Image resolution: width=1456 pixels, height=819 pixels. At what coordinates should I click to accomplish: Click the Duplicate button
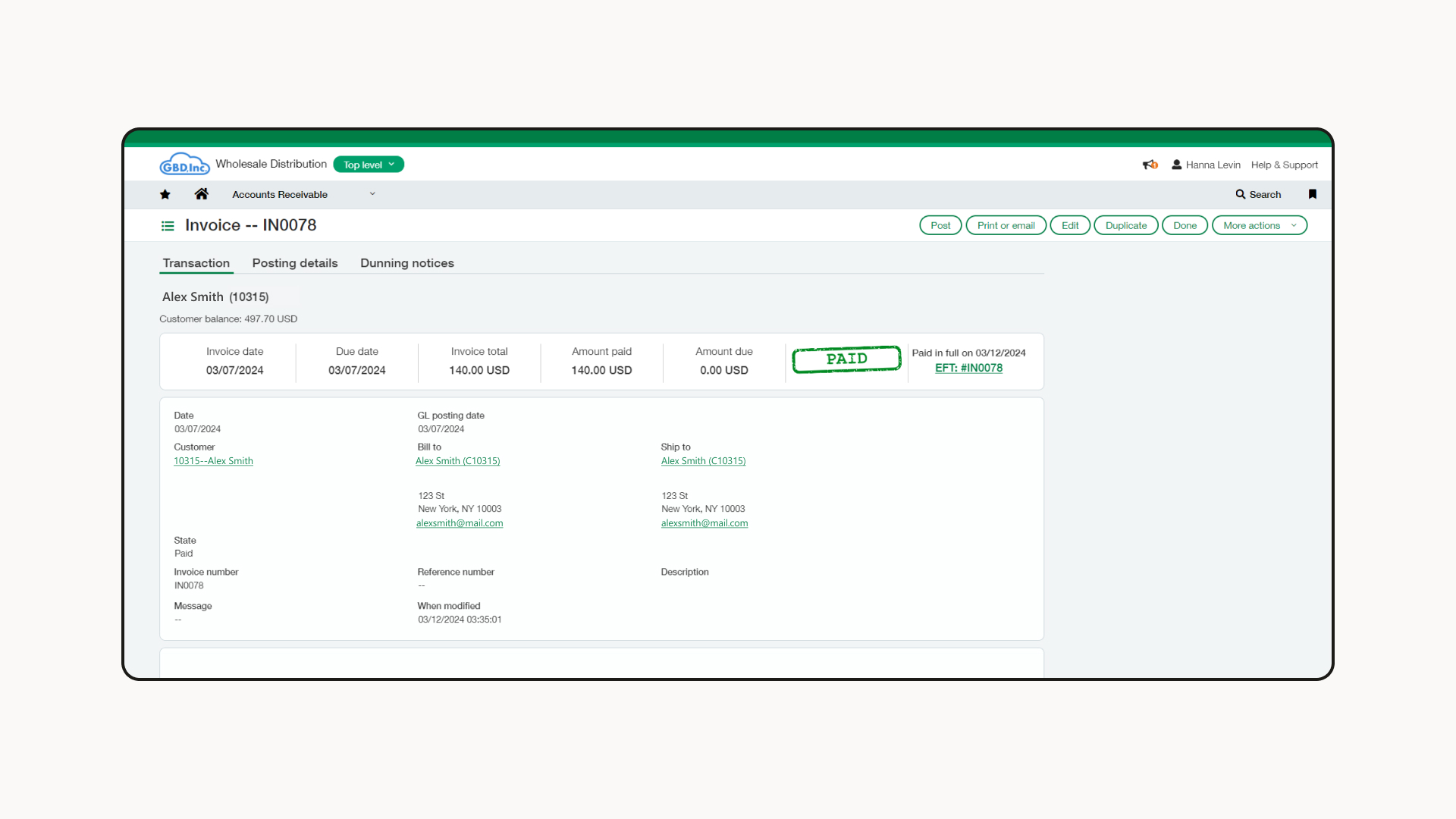pyautogui.click(x=1125, y=225)
